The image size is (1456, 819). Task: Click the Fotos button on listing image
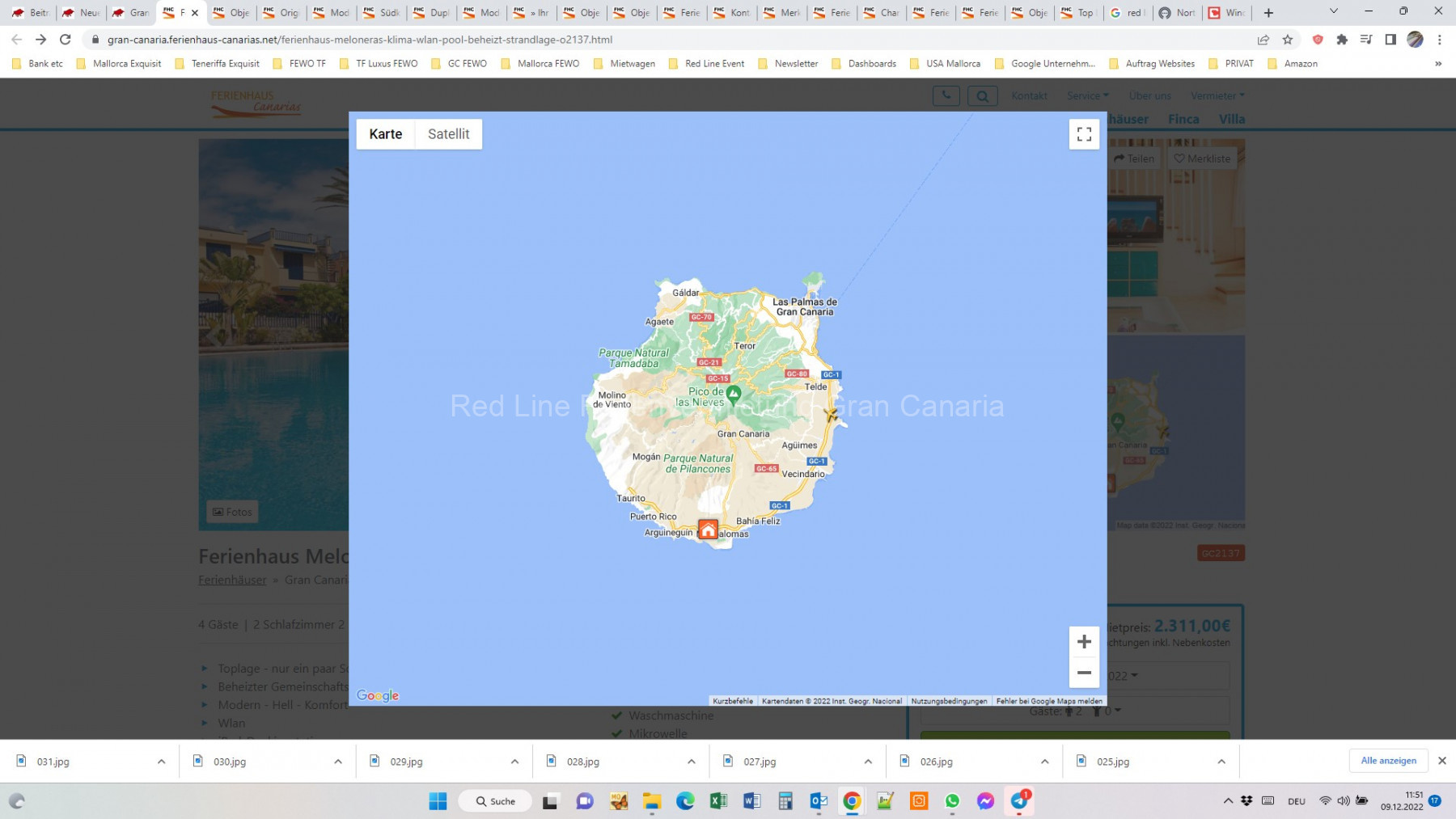click(x=232, y=512)
